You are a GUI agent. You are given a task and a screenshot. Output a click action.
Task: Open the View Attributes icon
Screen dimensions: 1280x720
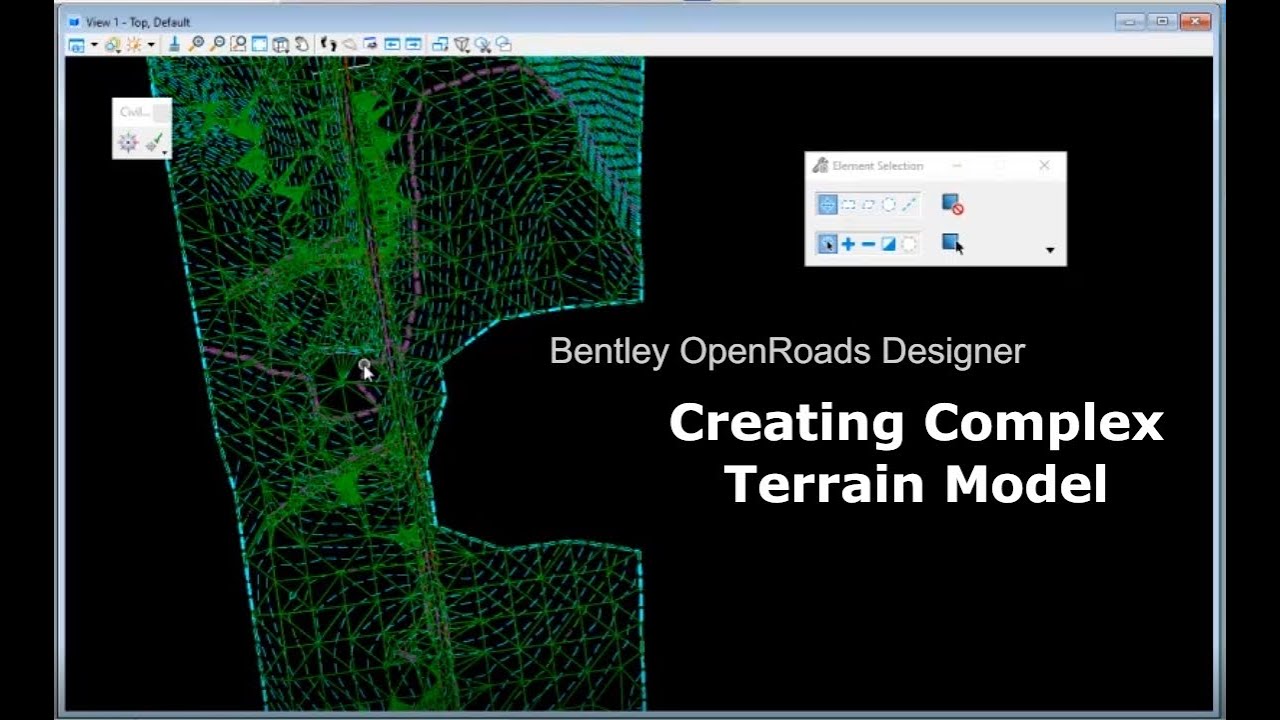[76, 44]
